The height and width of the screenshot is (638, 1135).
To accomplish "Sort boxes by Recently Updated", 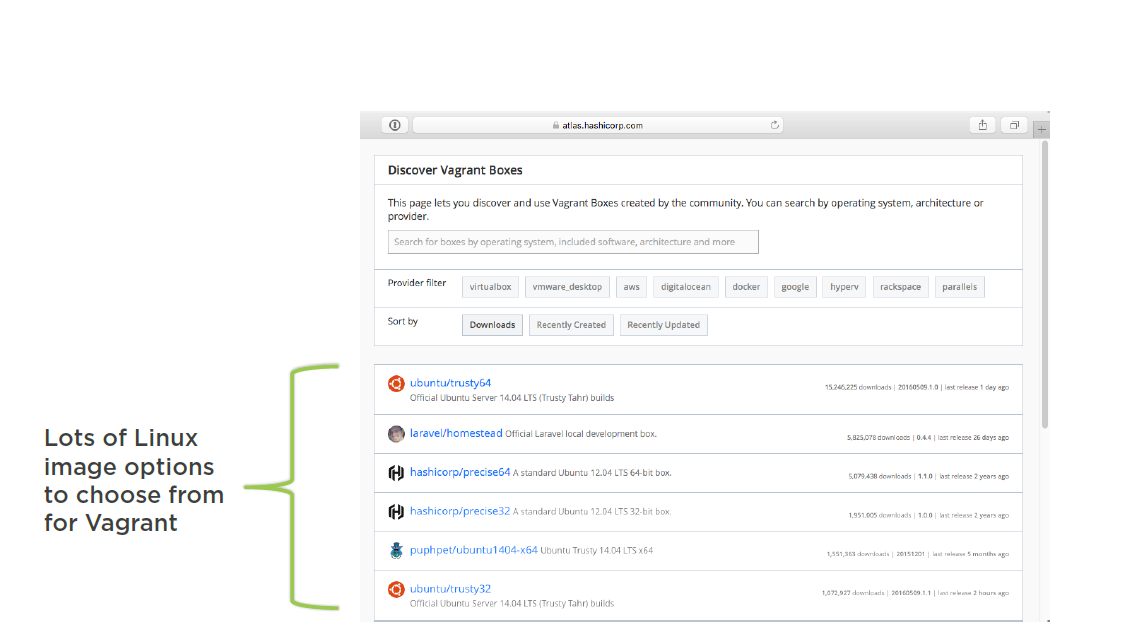I will [663, 325].
